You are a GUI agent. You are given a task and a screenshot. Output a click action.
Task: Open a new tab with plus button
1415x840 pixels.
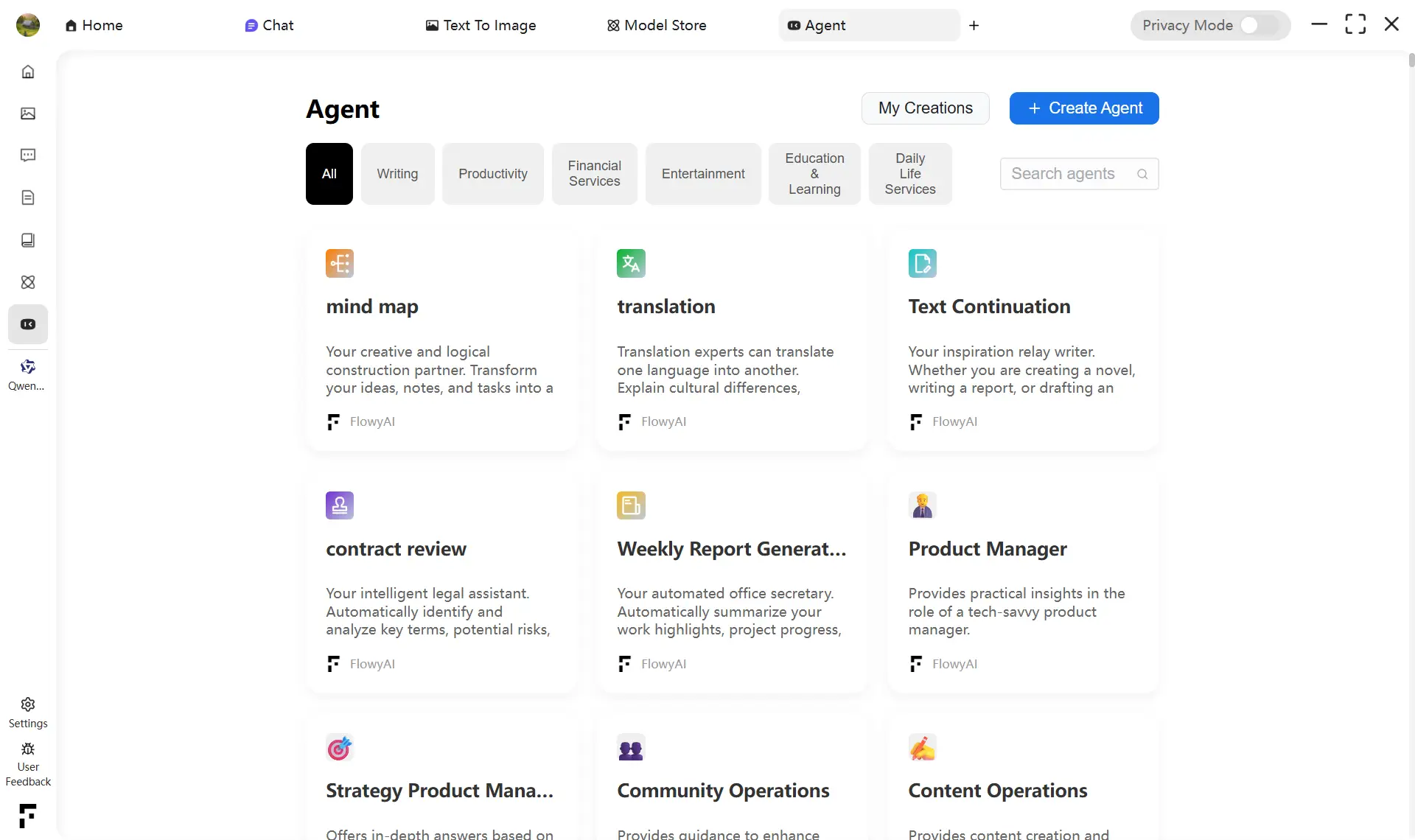pyautogui.click(x=974, y=25)
